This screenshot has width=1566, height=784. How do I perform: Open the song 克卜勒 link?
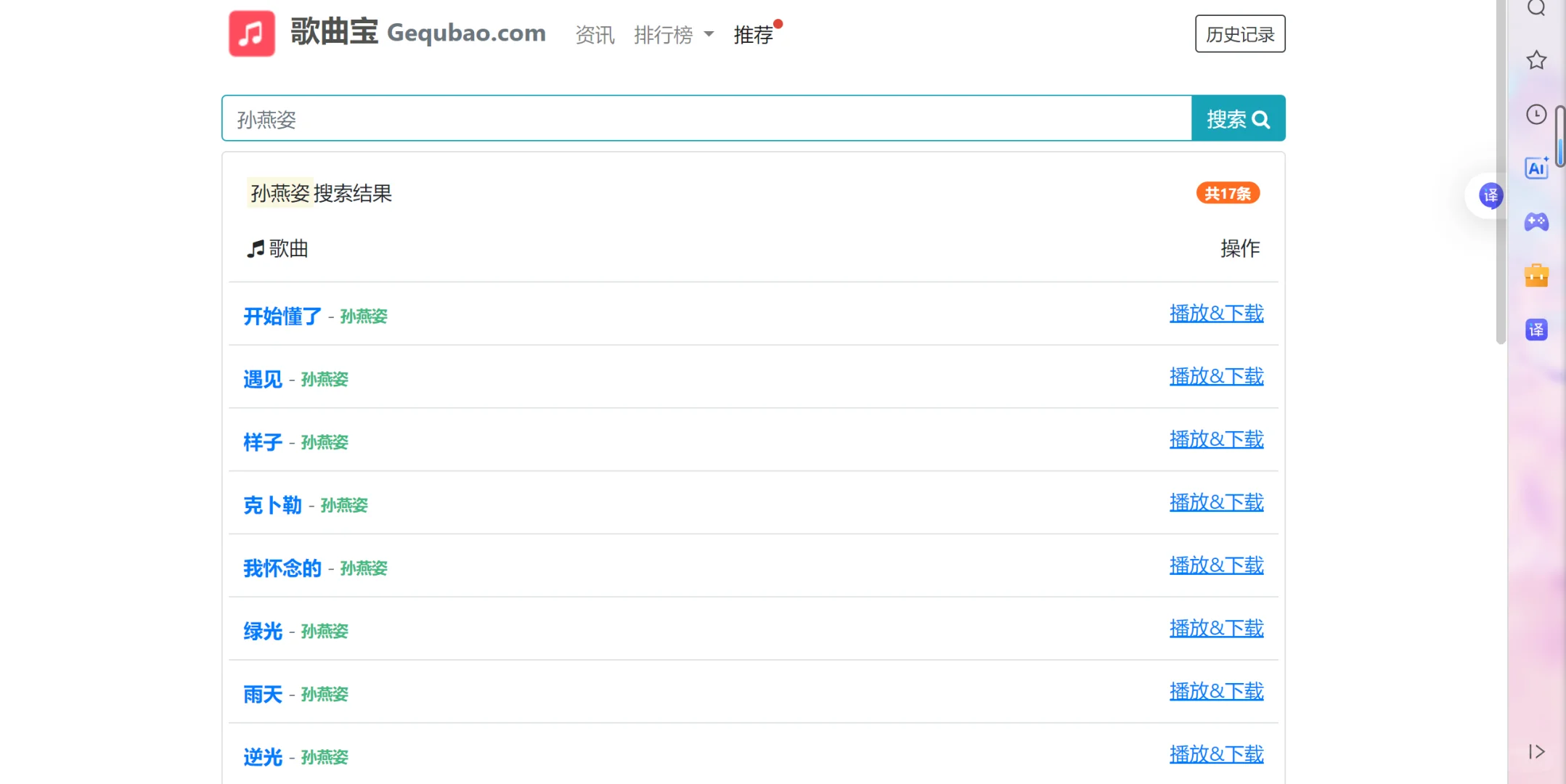[x=272, y=505]
